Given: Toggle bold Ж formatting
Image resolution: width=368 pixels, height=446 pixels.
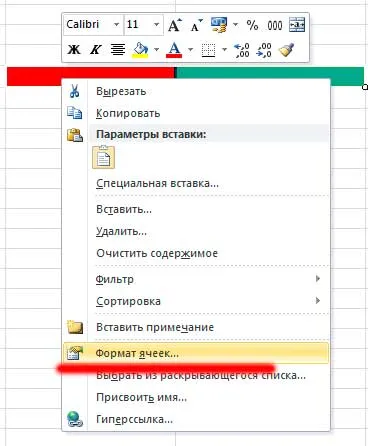Looking at the screenshot, I should click(74, 50).
